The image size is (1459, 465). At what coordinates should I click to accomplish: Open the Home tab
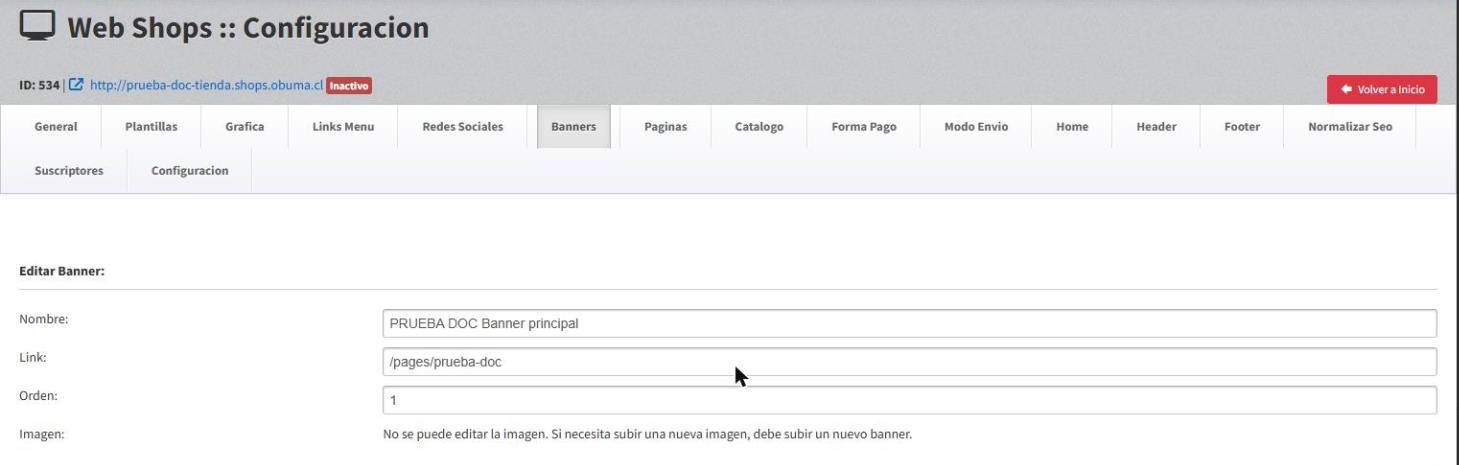click(x=1072, y=127)
